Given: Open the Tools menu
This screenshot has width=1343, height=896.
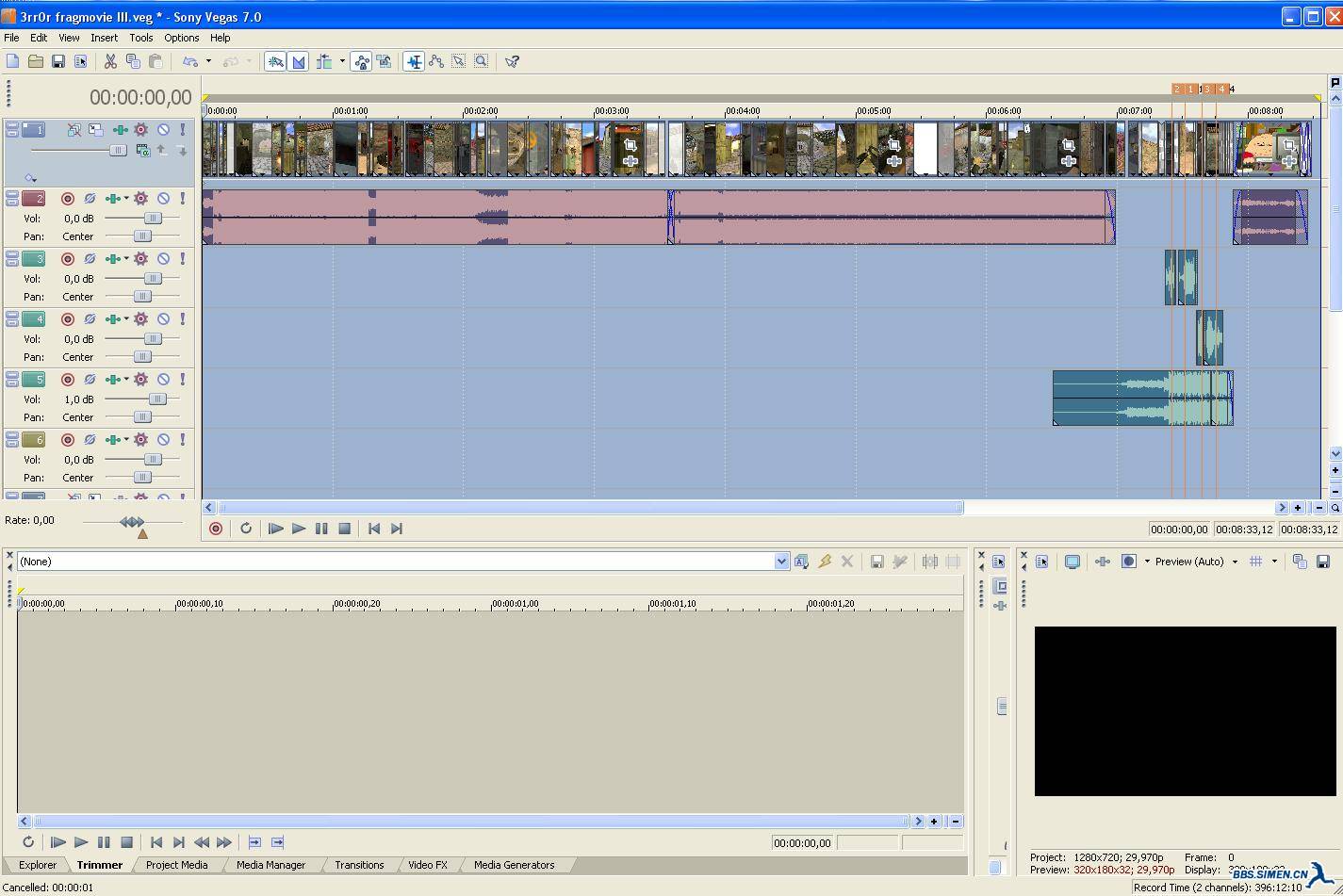Looking at the screenshot, I should click(x=141, y=38).
